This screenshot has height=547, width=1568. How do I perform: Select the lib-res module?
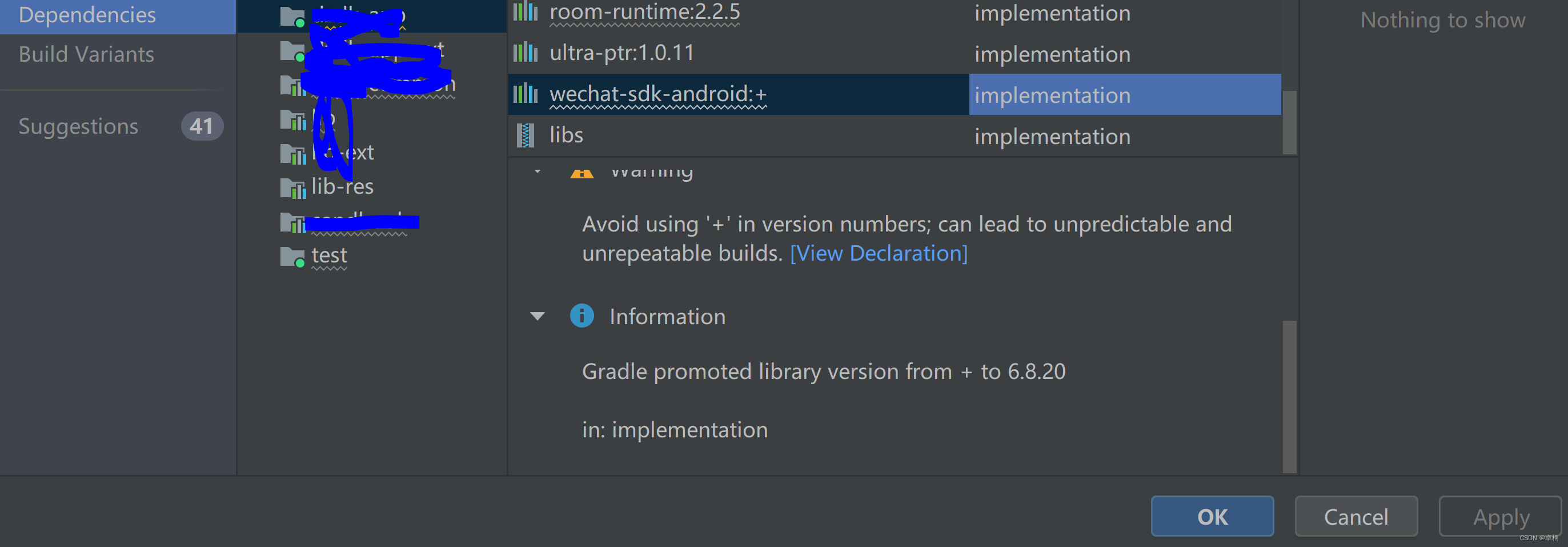click(x=342, y=186)
